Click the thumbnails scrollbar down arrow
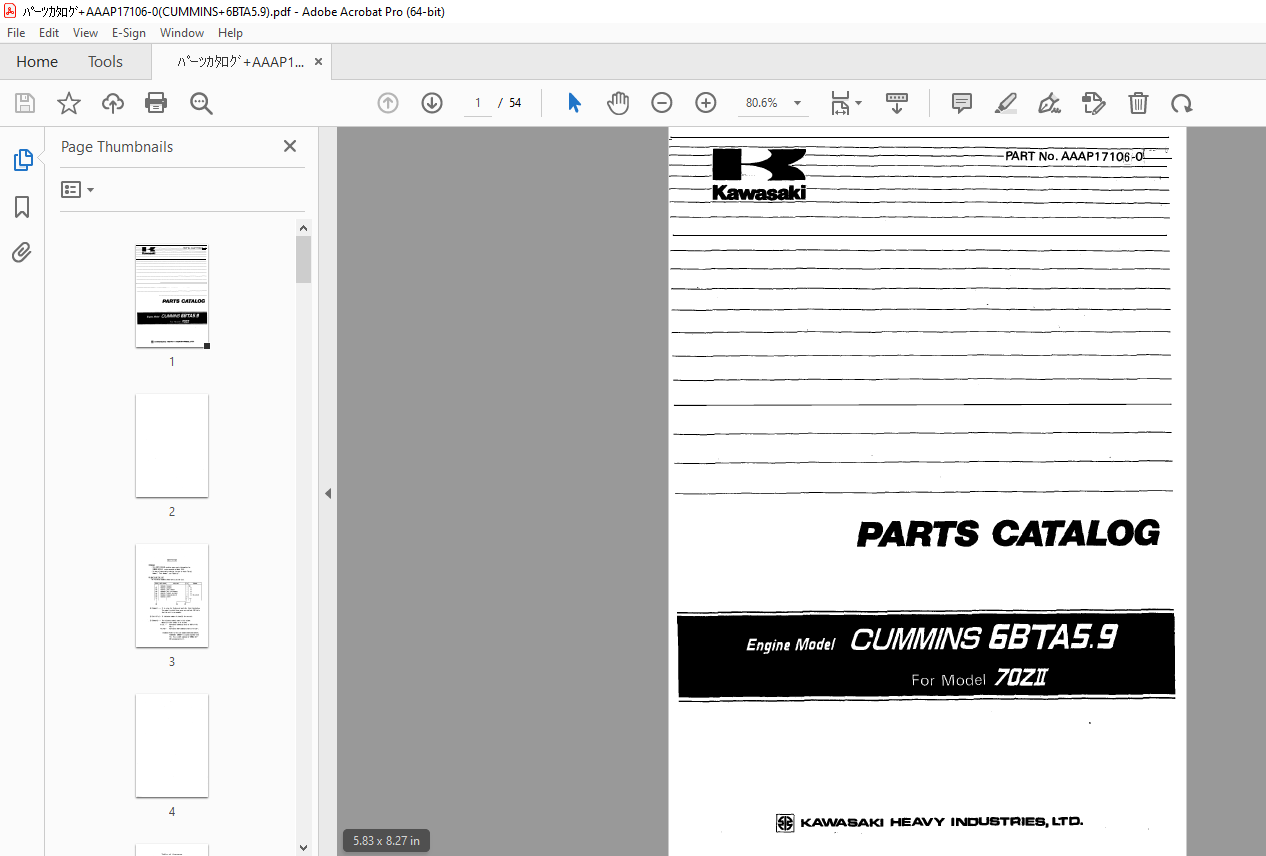 click(303, 848)
